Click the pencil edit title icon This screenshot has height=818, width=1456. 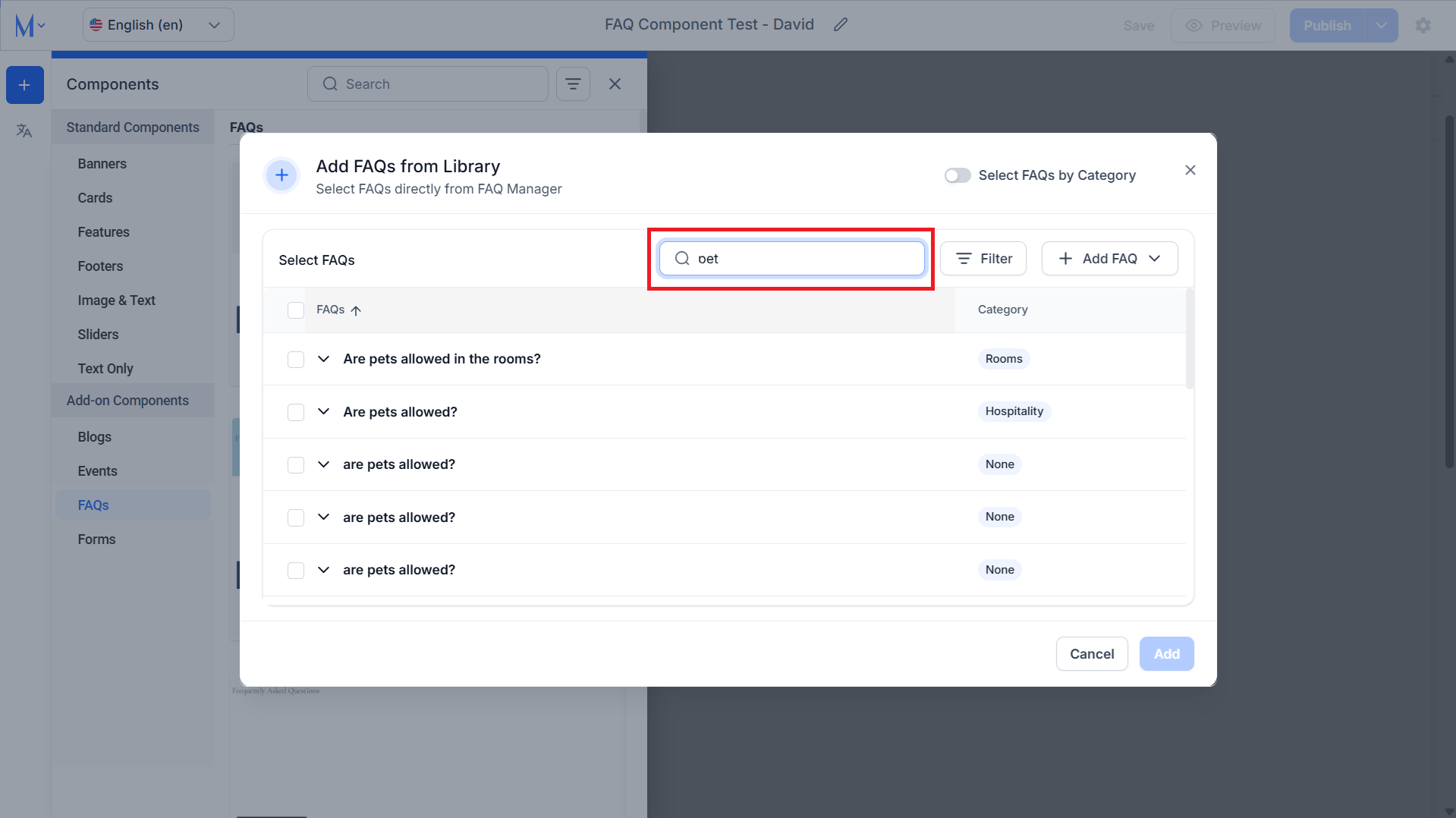841,25
